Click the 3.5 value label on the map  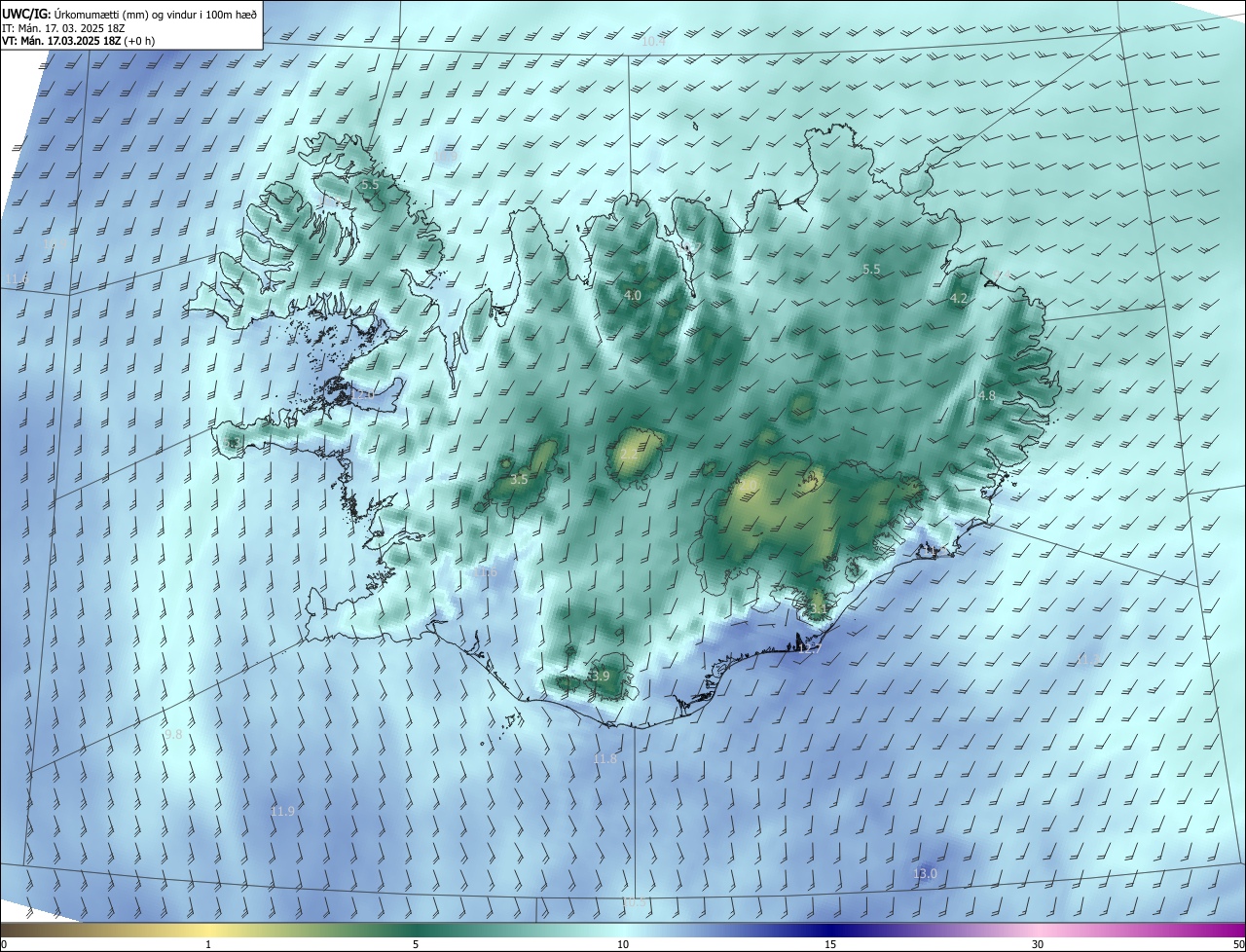[519, 479]
